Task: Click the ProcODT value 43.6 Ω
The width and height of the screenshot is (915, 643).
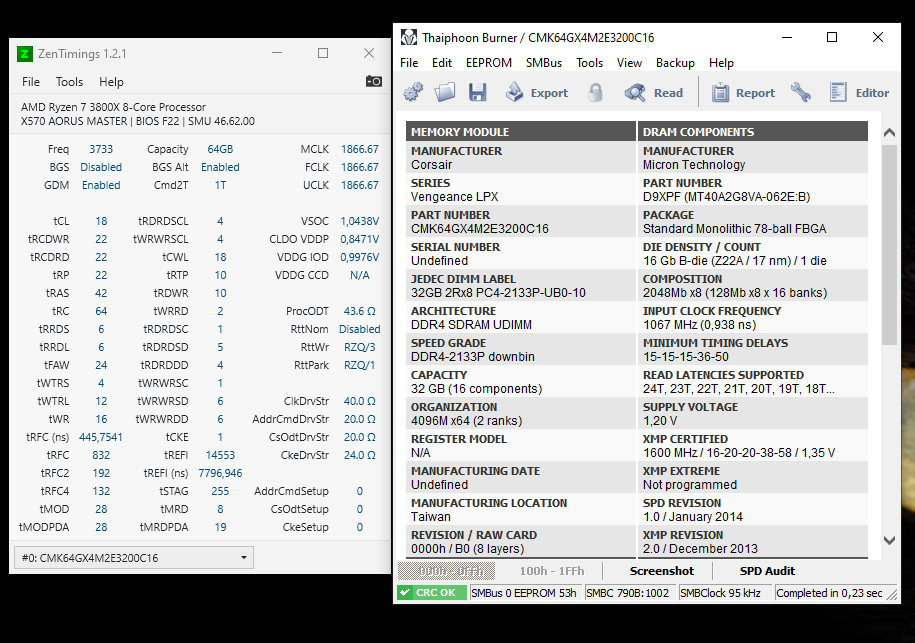Action: [x=359, y=311]
